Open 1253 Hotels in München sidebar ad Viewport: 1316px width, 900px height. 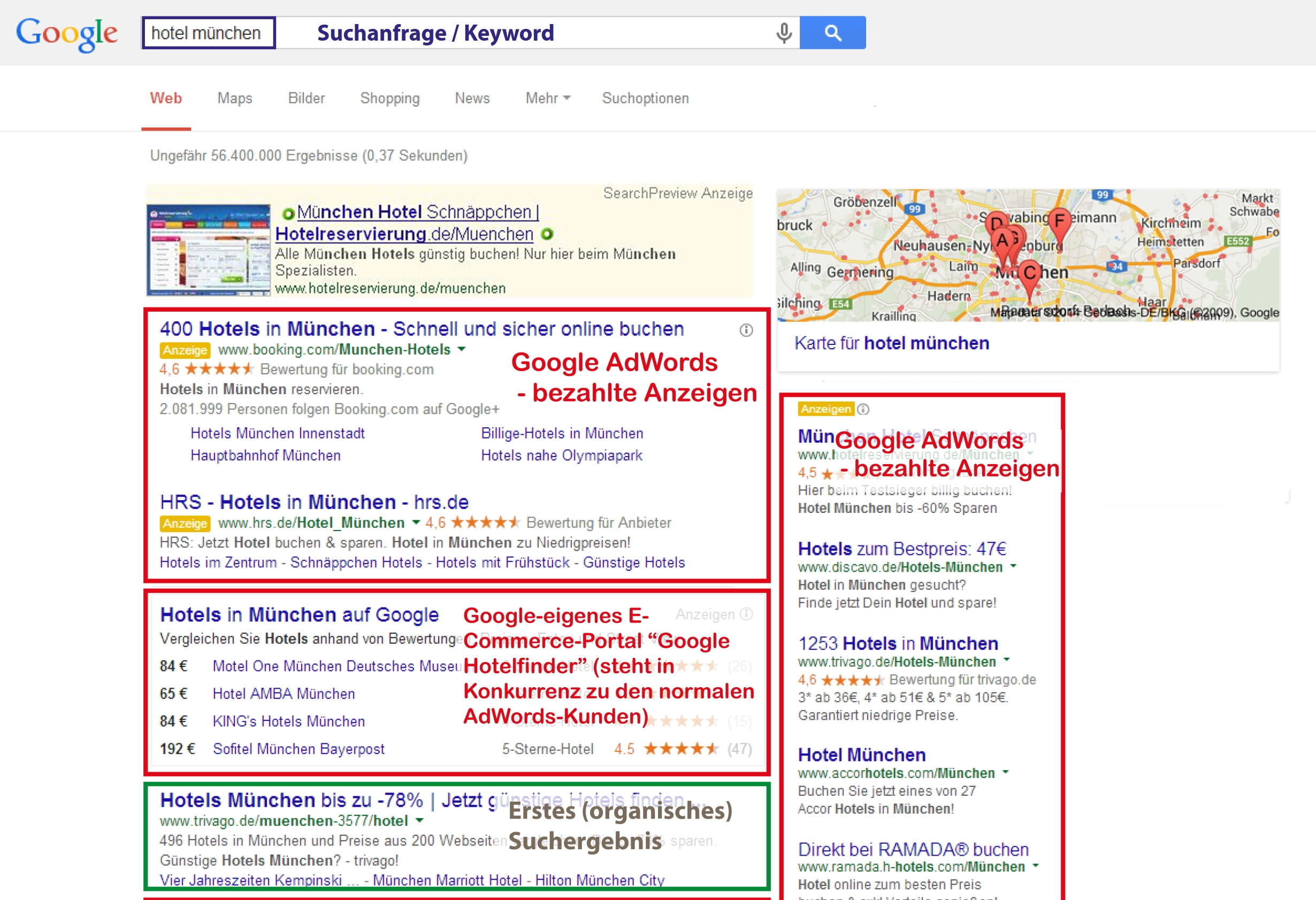pos(898,643)
